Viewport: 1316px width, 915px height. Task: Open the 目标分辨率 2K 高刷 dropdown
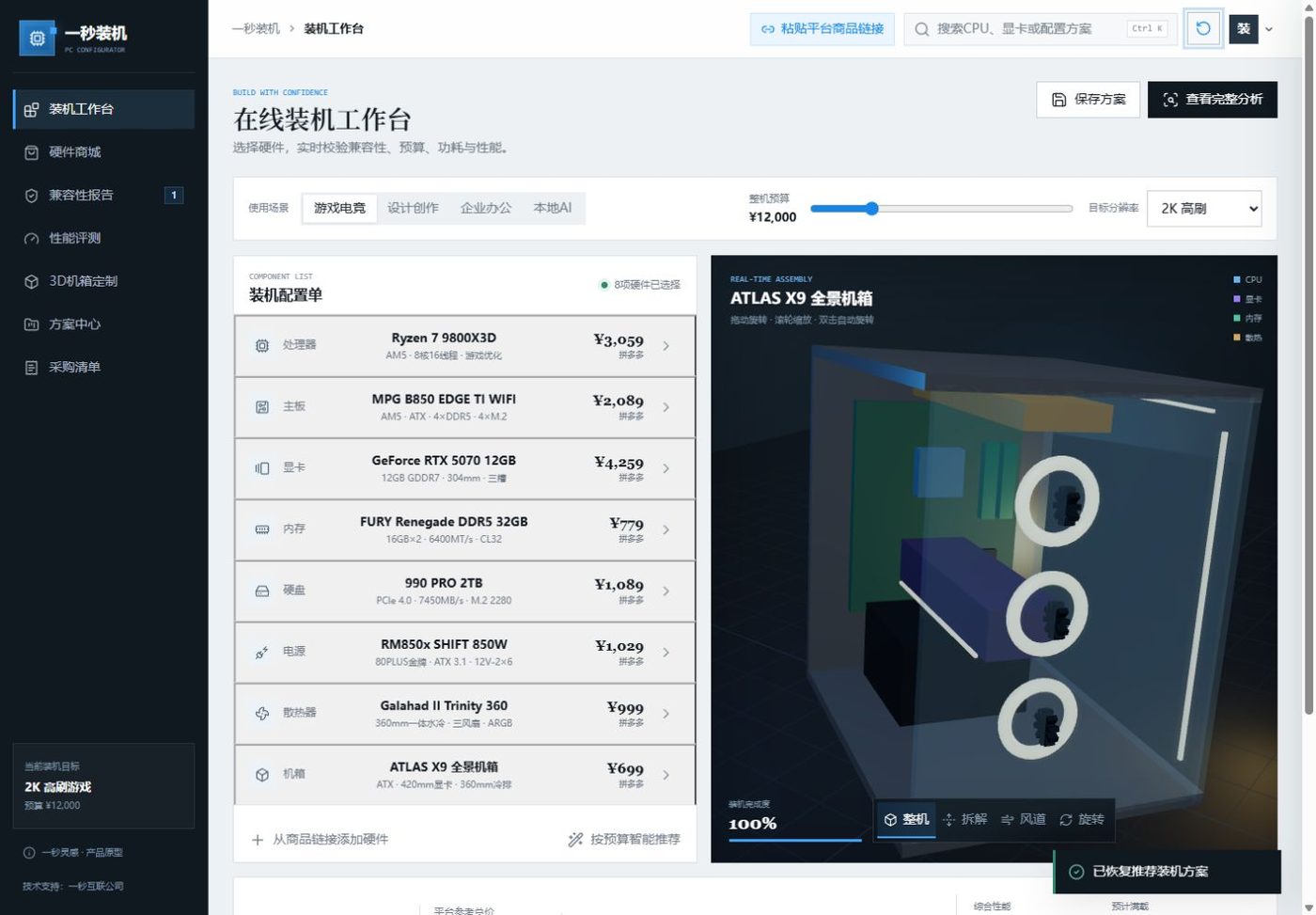click(x=1204, y=209)
